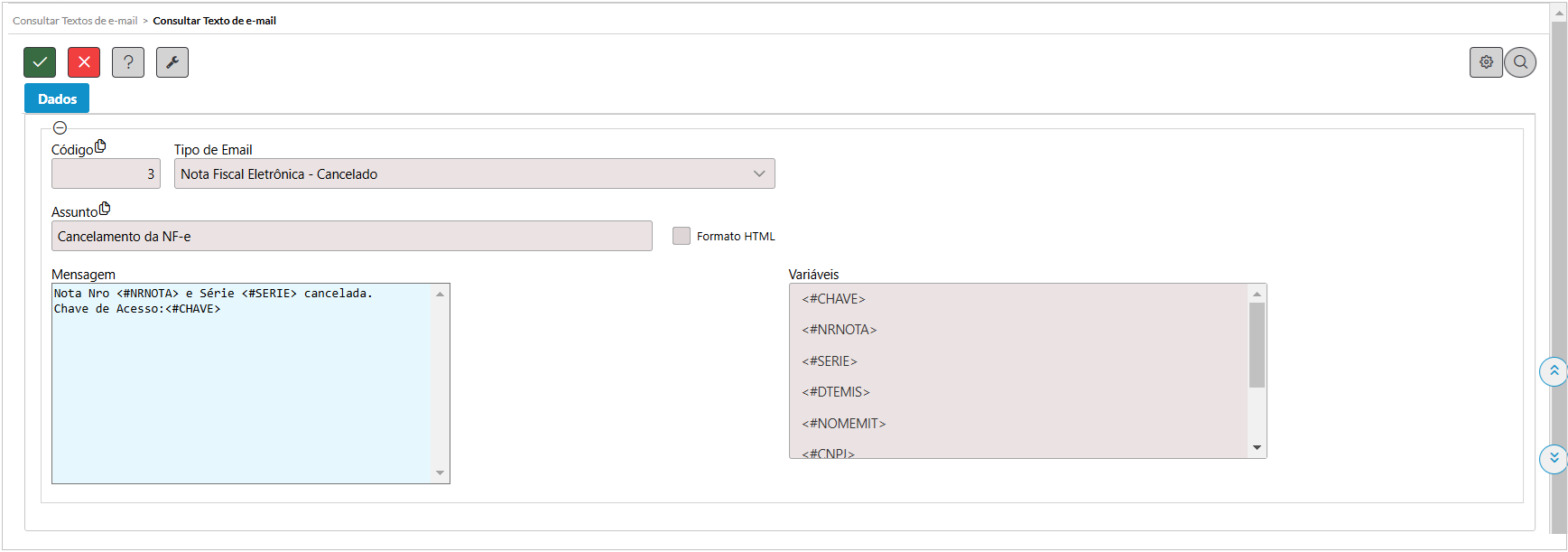Screen dimensions: 1568x552
Task: Click the copy icon next to Assunto
Action: coord(105,209)
